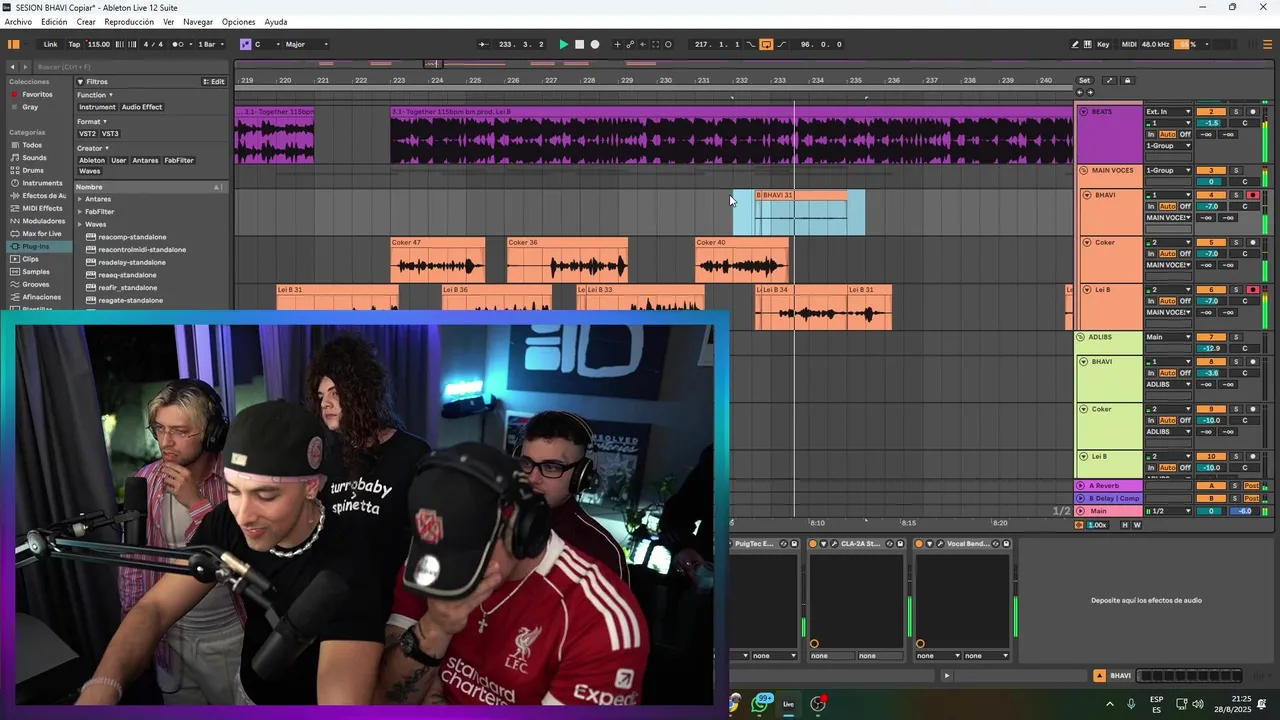The width and height of the screenshot is (1280, 720).
Task: Select the VST3 format filter tag
Action: 110,133
